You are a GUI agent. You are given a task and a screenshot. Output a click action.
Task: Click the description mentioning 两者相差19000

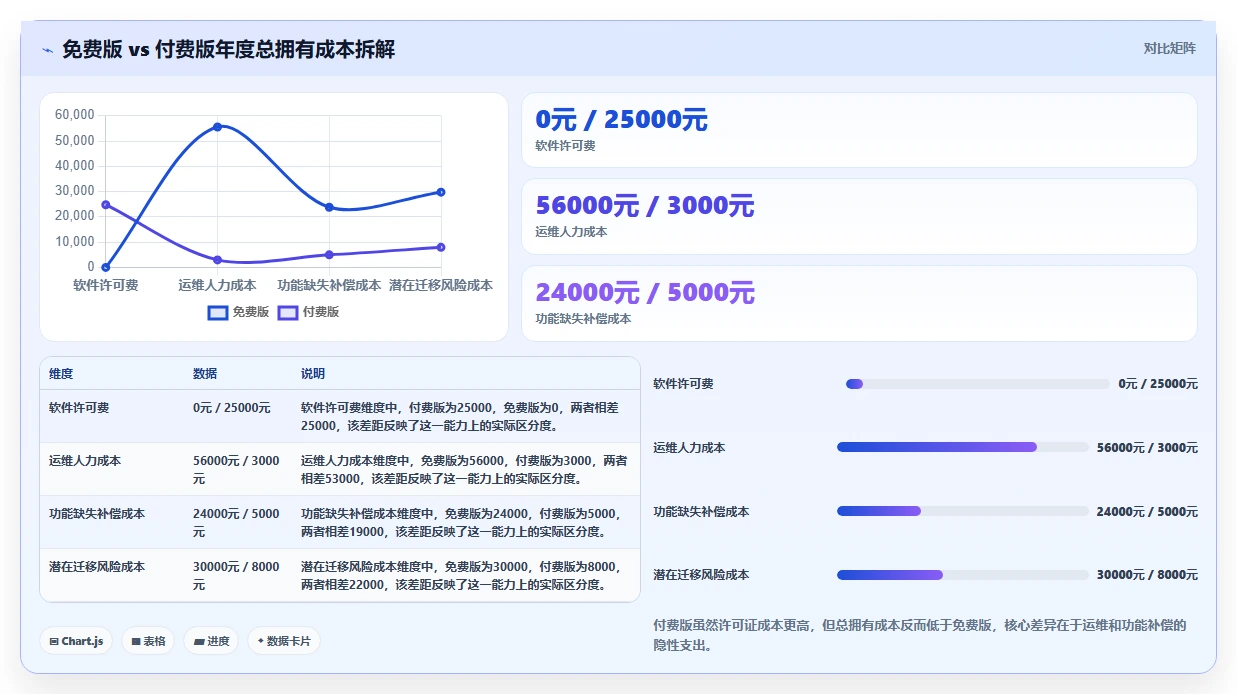coord(464,522)
